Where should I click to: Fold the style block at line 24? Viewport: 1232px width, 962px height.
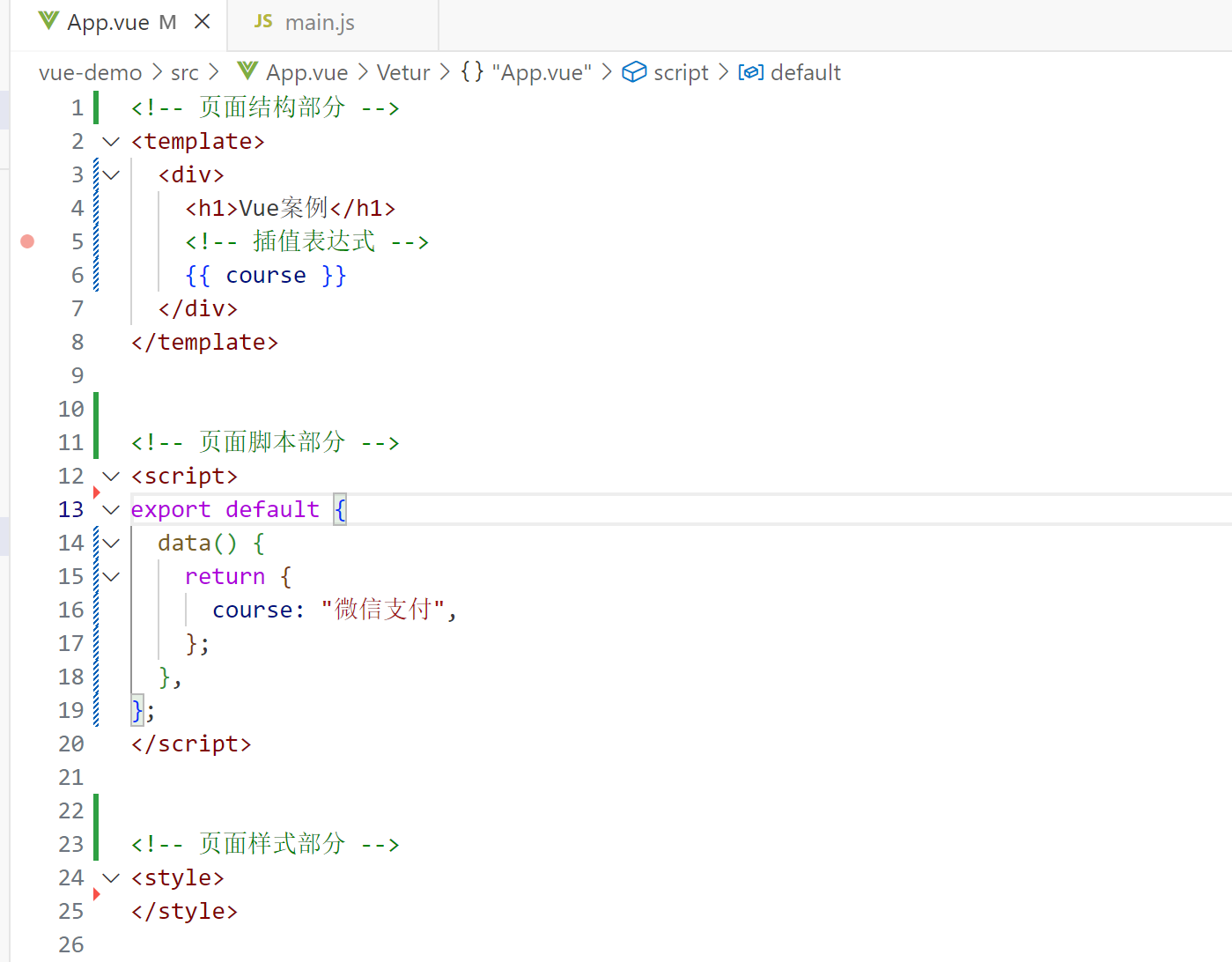tap(111, 877)
